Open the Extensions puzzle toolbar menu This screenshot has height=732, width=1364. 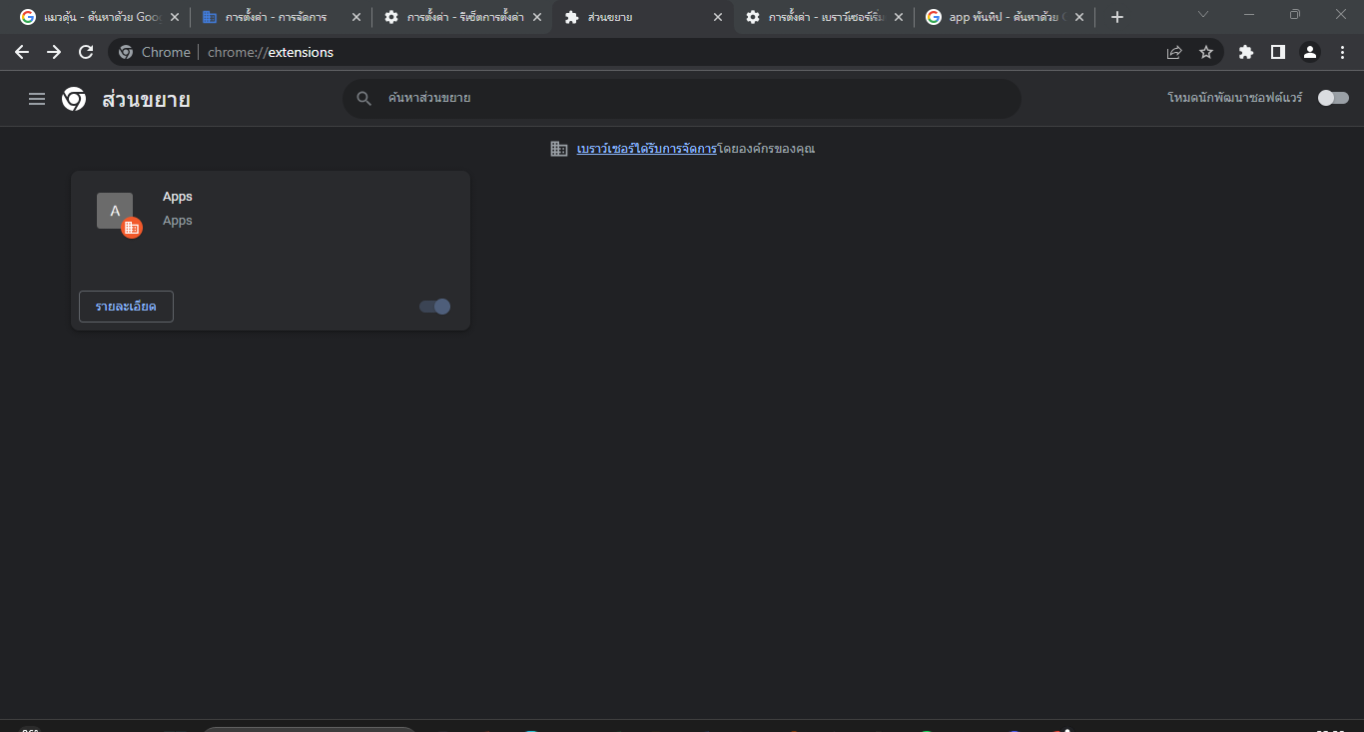pos(1246,52)
